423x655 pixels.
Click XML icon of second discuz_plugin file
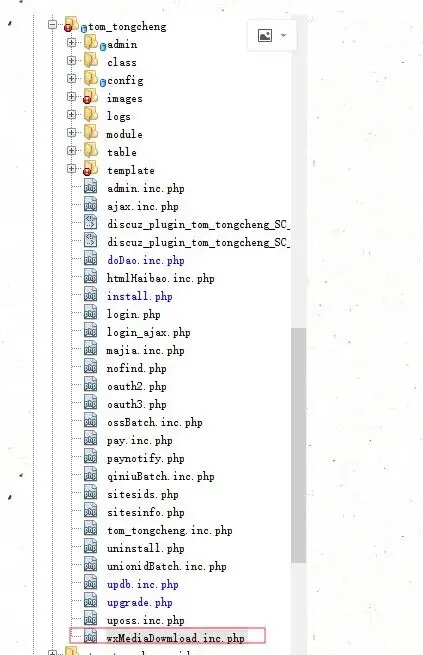[91, 240]
